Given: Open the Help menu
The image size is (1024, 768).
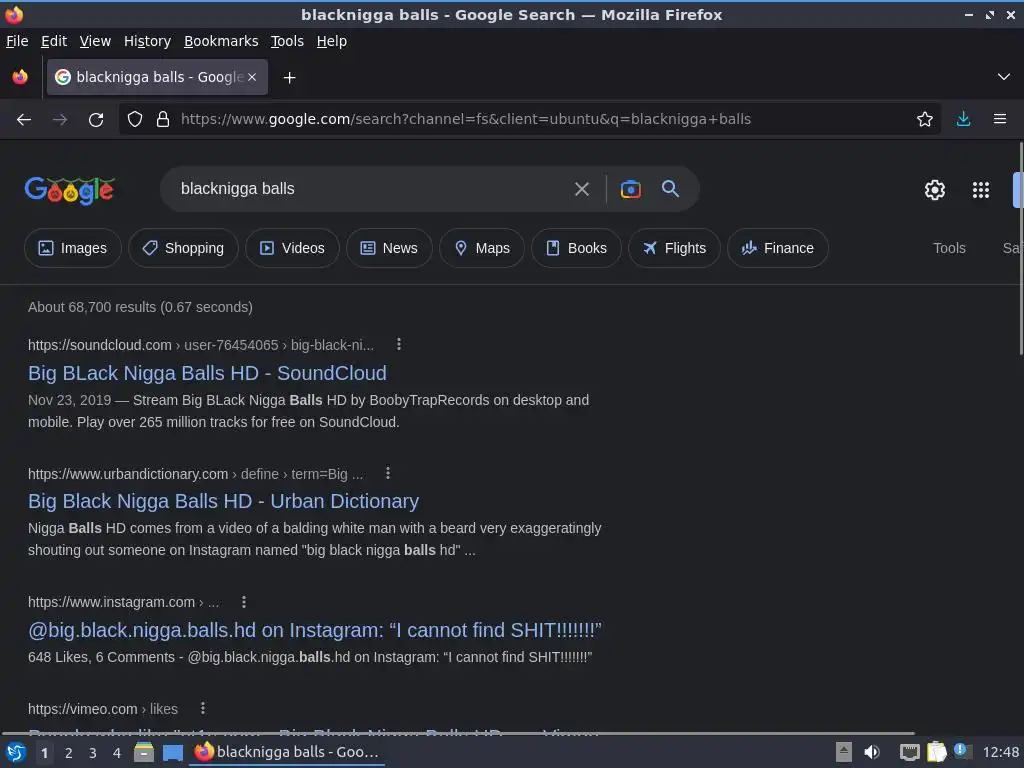Looking at the screenshot, I should point(332,41).
